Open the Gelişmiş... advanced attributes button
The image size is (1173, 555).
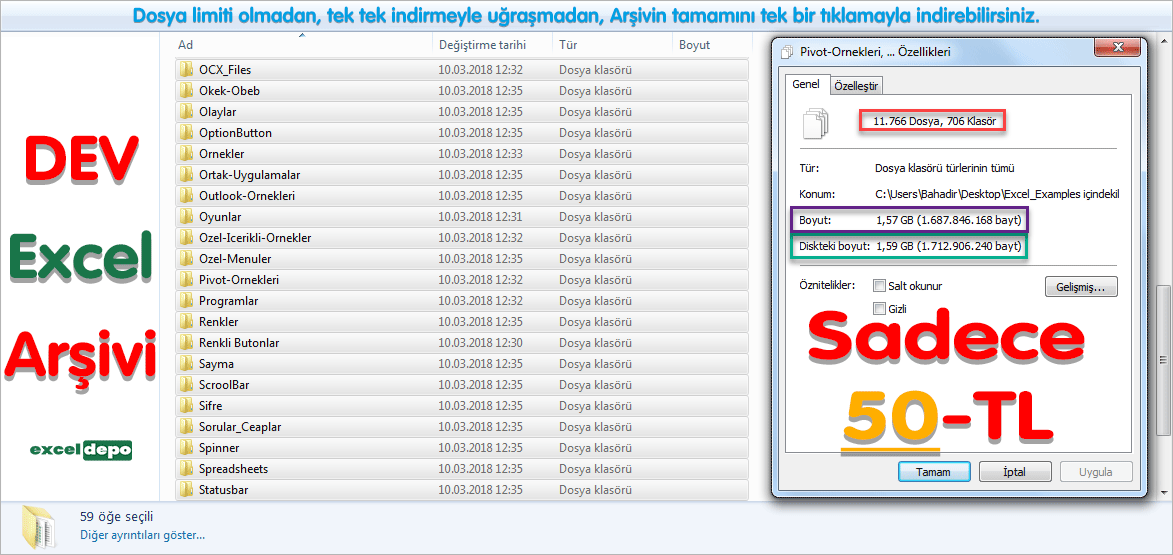1081,286
